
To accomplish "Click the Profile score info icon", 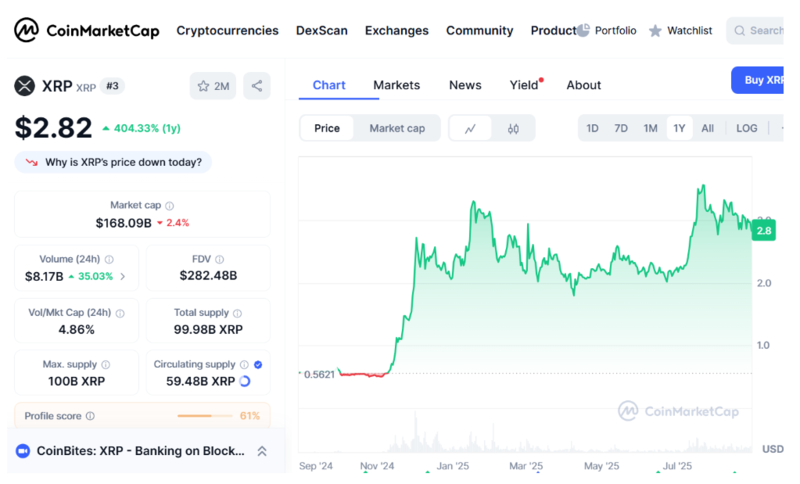I will coord(90,416).
